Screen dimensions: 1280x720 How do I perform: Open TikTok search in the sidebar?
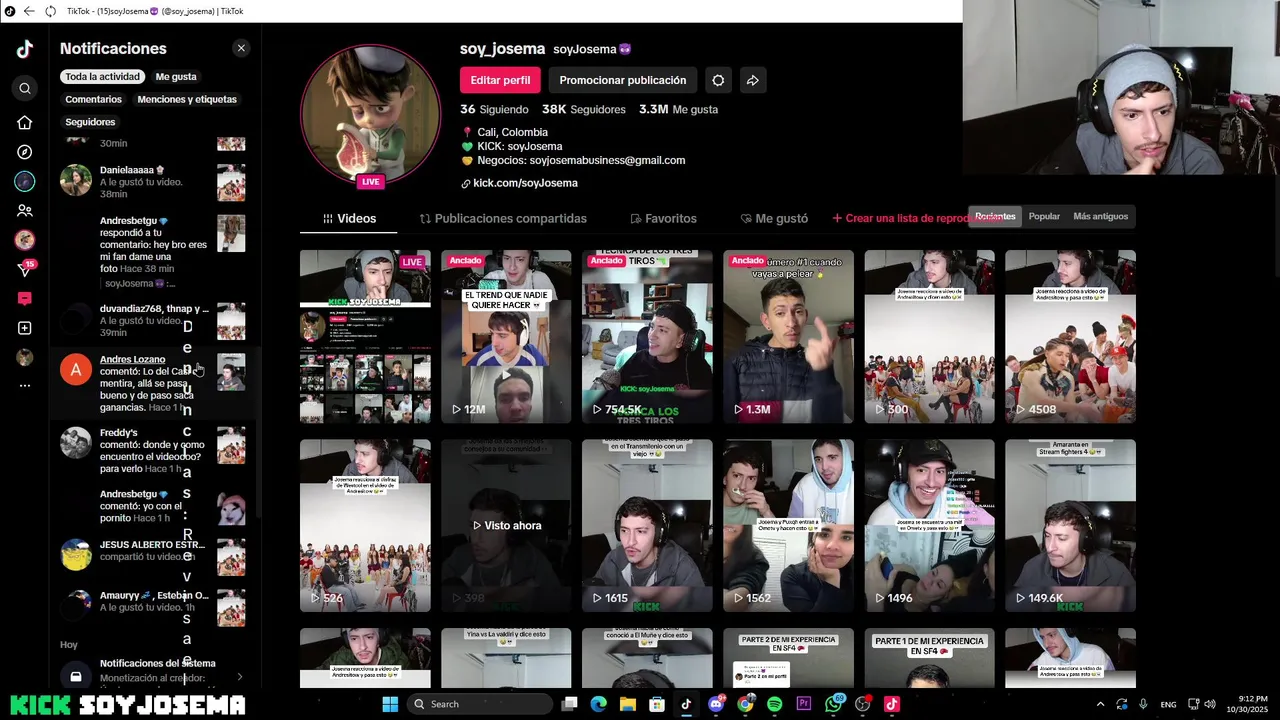(25, 88)
